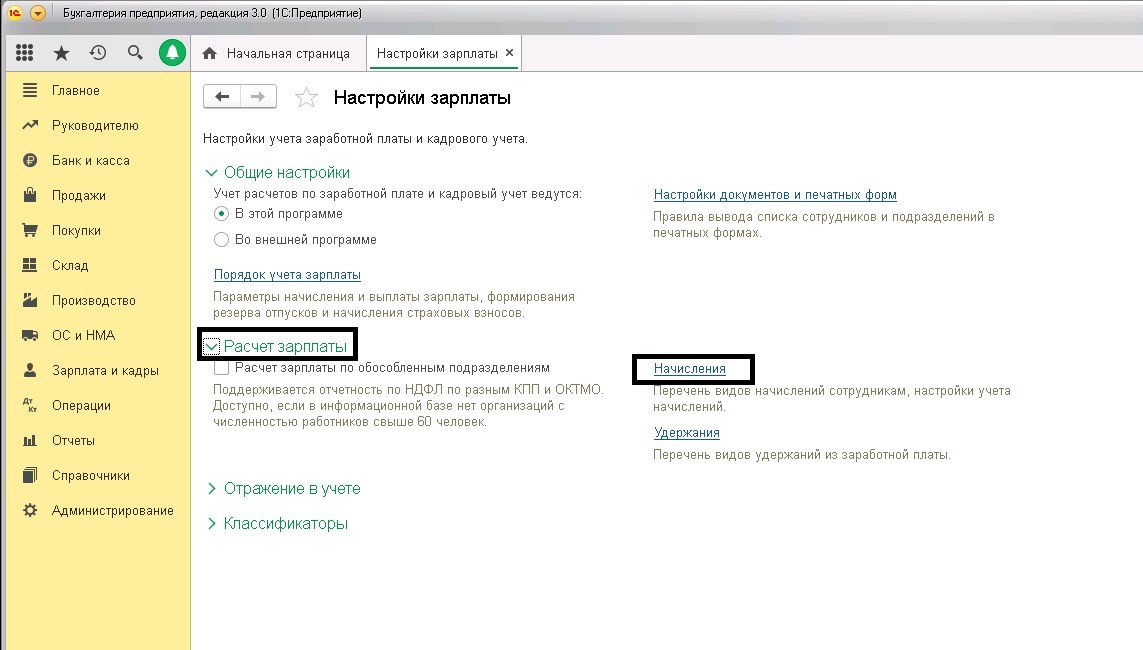Open the History clock icon
1143x650 pixels.
[98, 53]
